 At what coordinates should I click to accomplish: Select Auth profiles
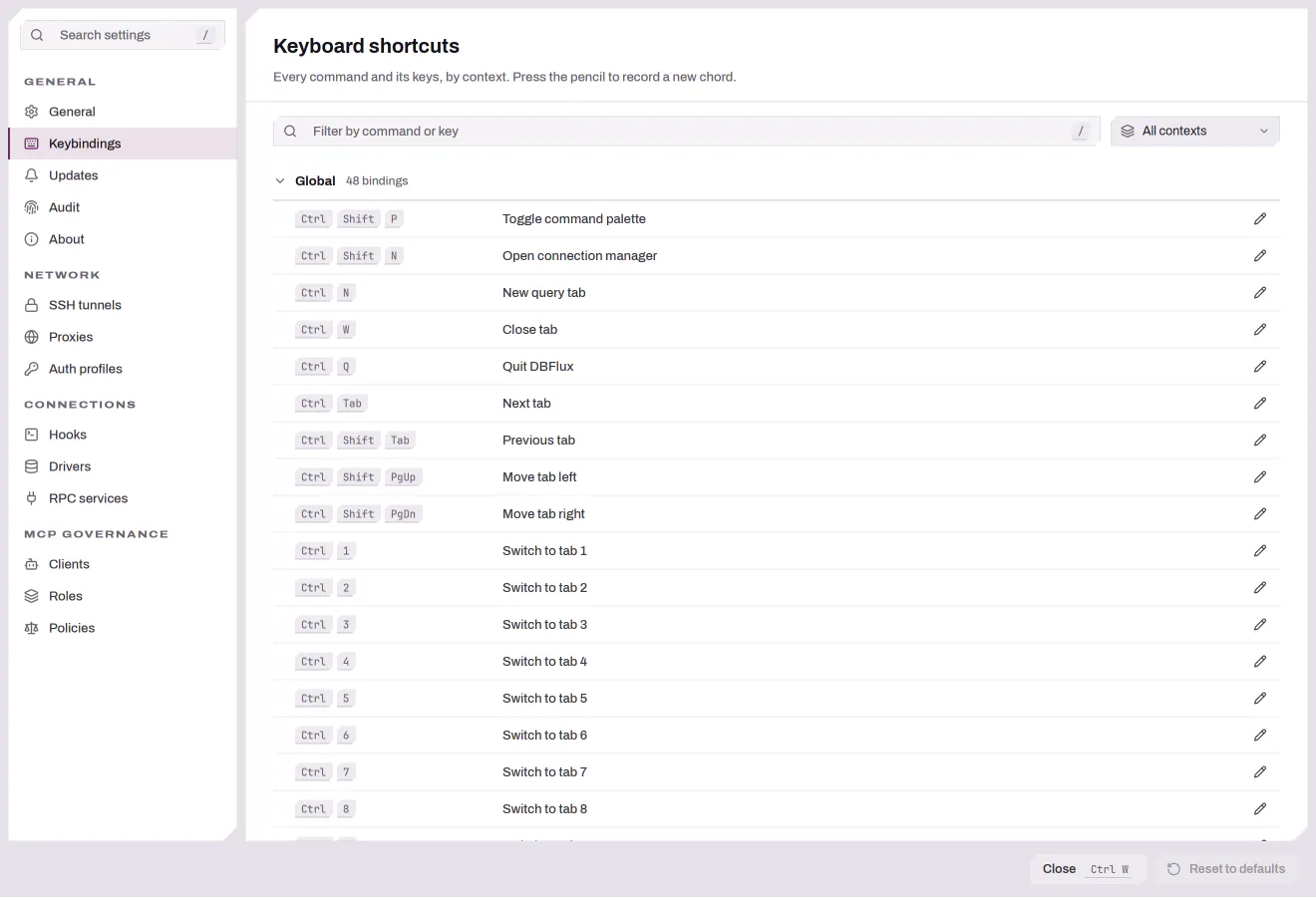[123, 369]
